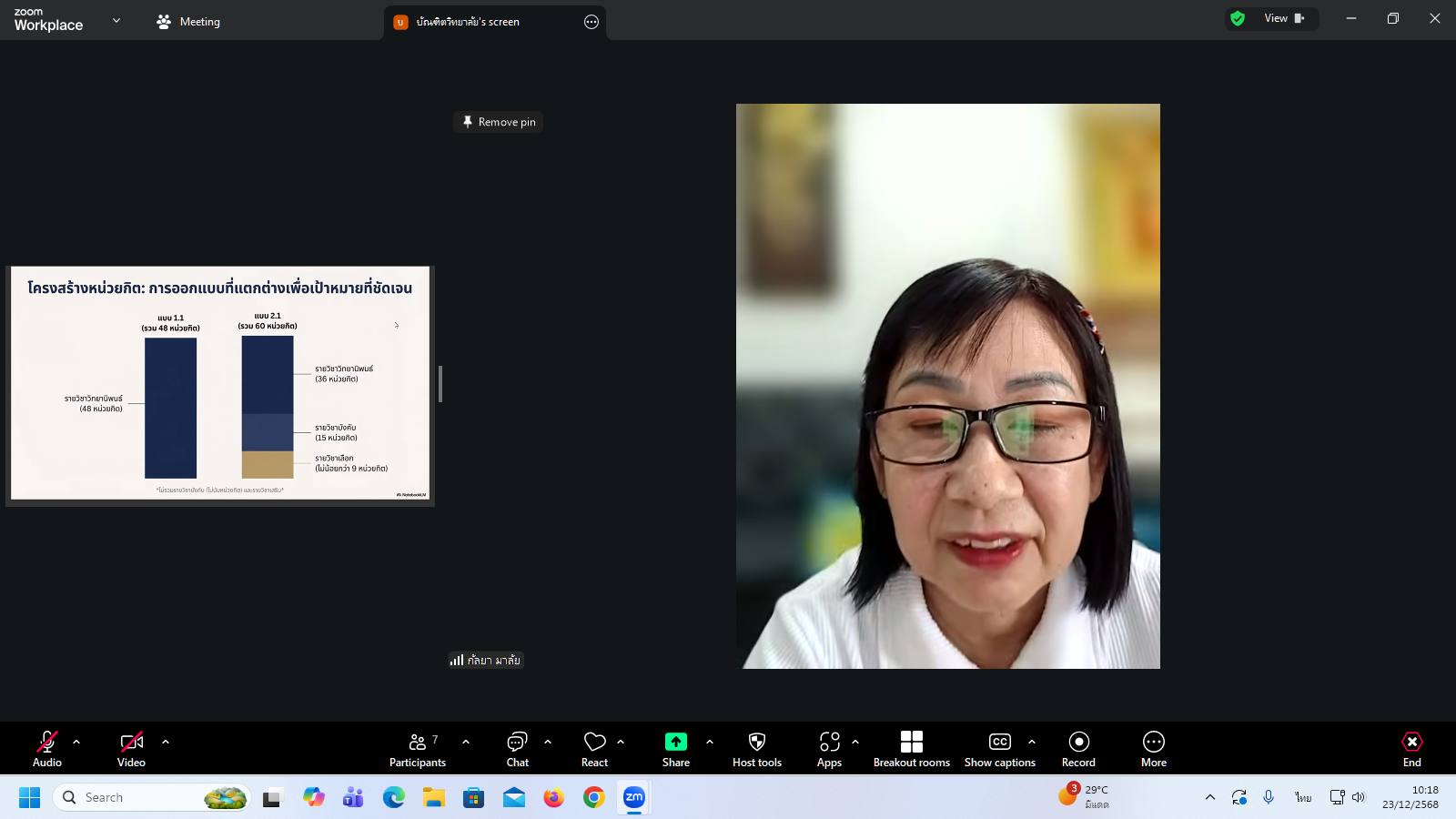Viewport: 1456px width, 819px height.
Task: Open Host tools shield icon
Action: click(x=756, y=749)
